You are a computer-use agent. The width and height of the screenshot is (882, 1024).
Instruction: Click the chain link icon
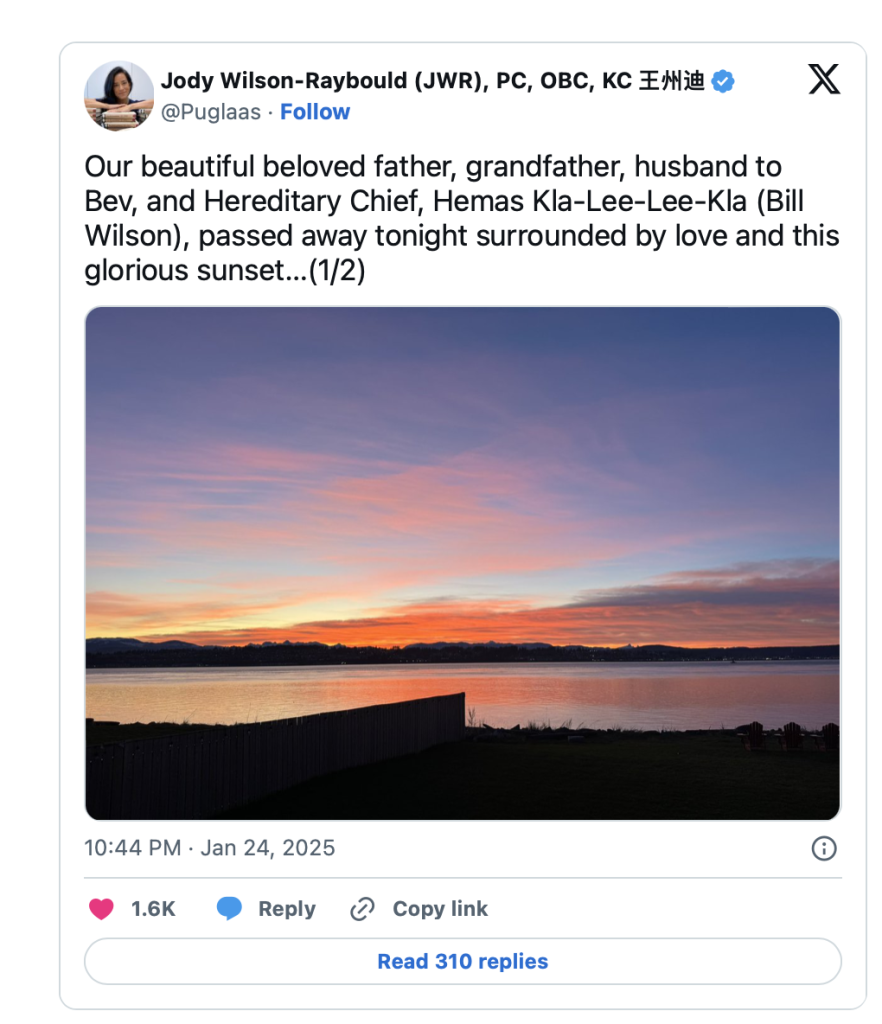click(x=362, y=909)
